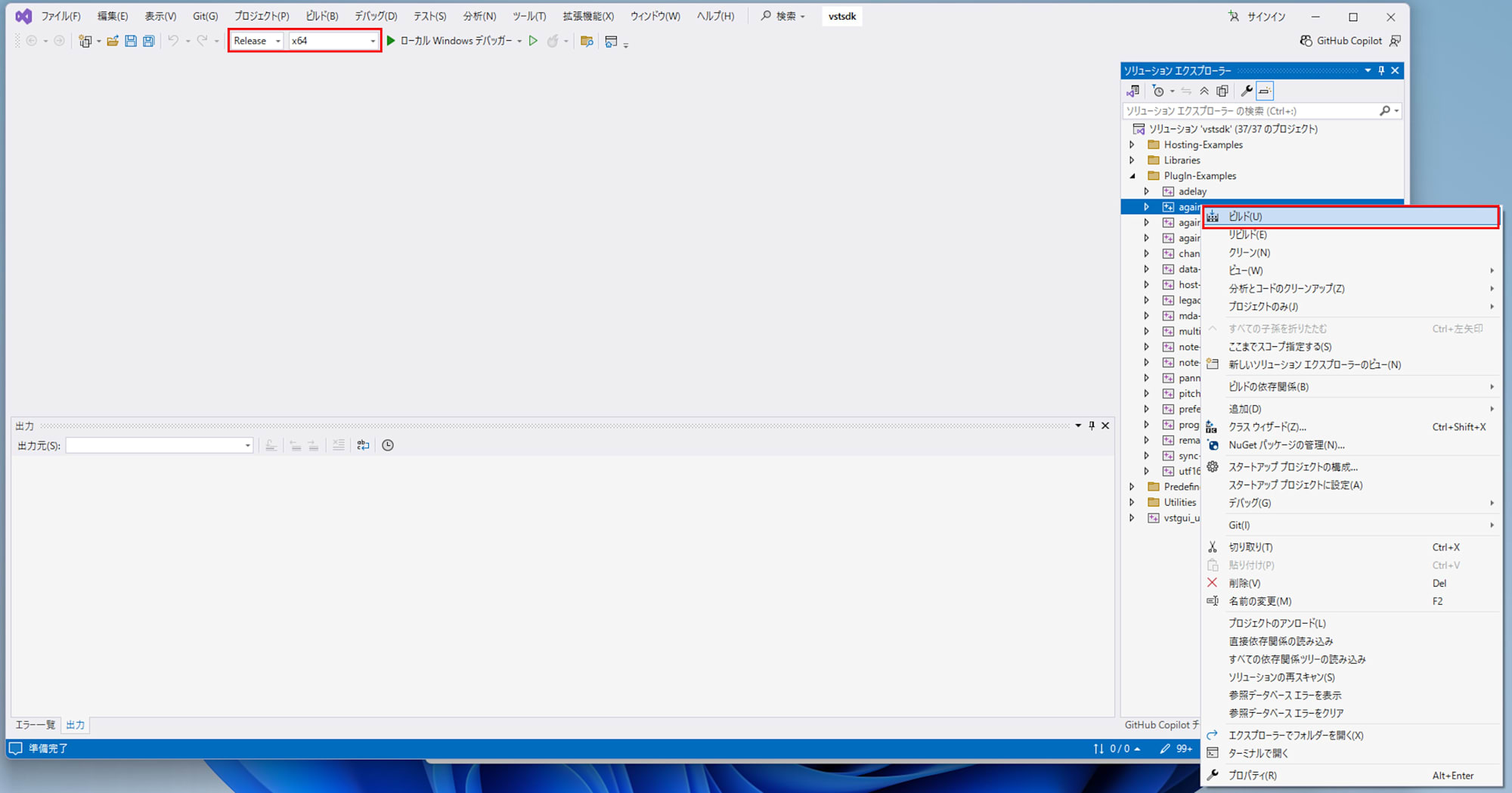Select the Libraries folder in the tree
1512x793 pixels.
click(1182, 160)
